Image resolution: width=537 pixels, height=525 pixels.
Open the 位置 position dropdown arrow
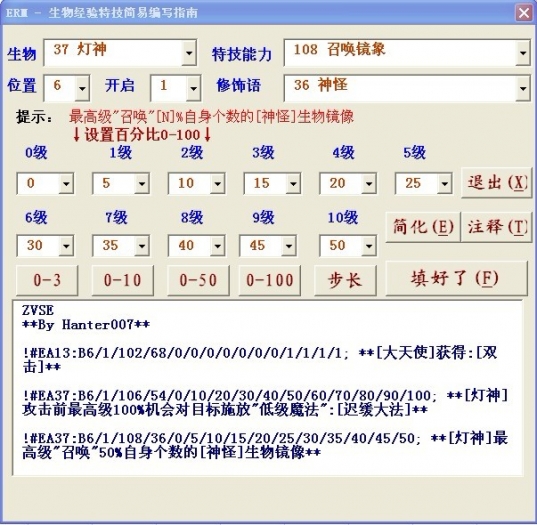(x=82, y=88)
